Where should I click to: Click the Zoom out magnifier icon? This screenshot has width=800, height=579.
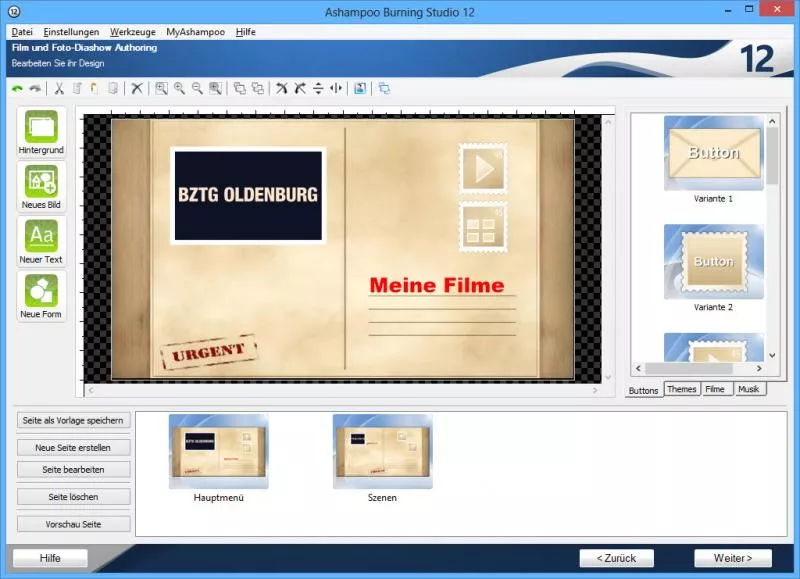point(197,89)
